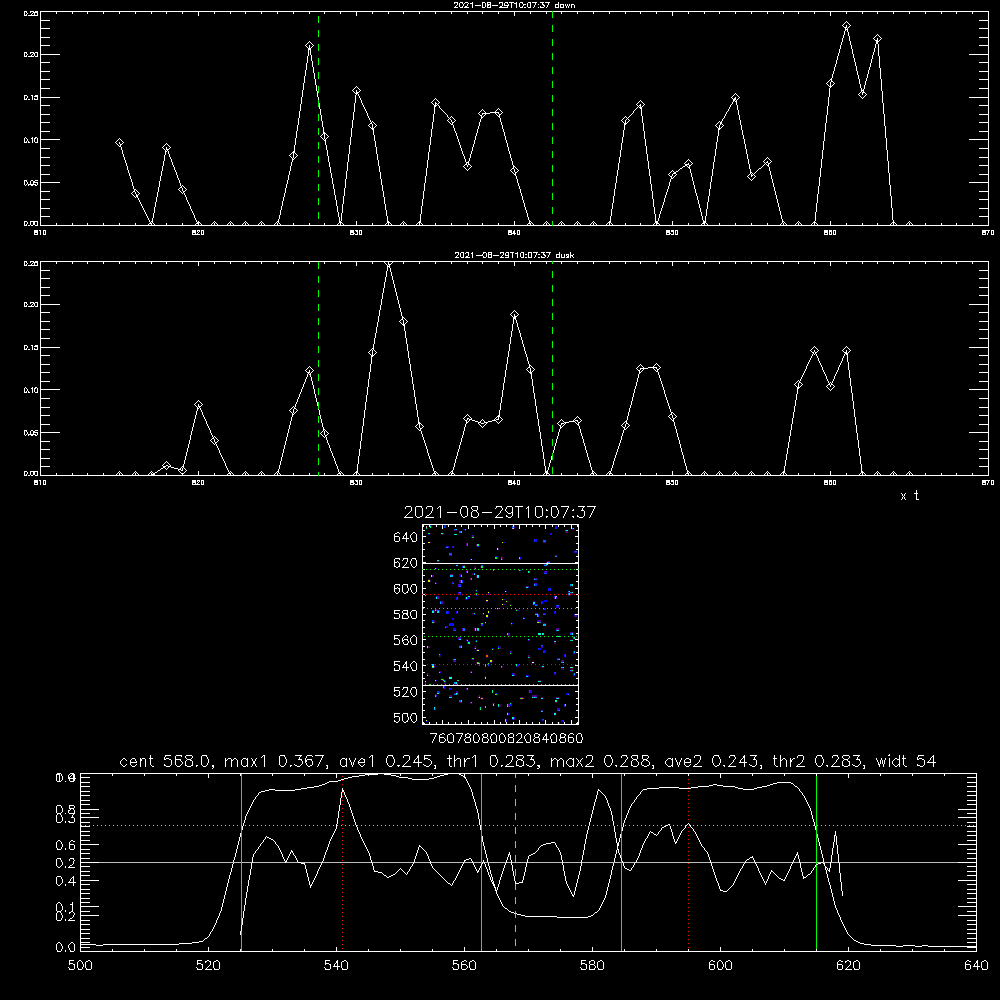Click the red dotted line near 595 in bottom plot
Screen dimensions: 1000x1000
pyautogui.click(x=689, y=861)
